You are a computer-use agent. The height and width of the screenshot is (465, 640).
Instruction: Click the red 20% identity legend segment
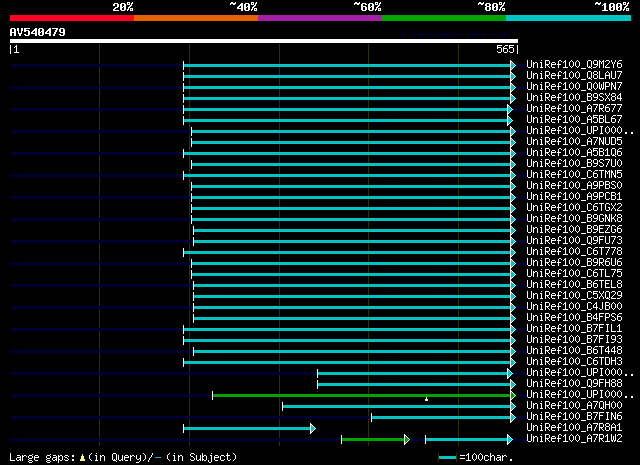(72, 18)
